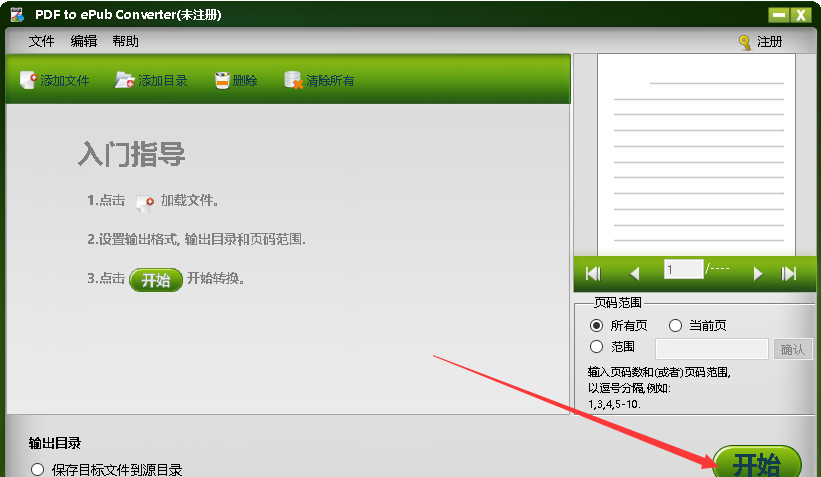The image size is (821, 477).
Task: Click the large 开始 start button
Action: coord(757,462)
